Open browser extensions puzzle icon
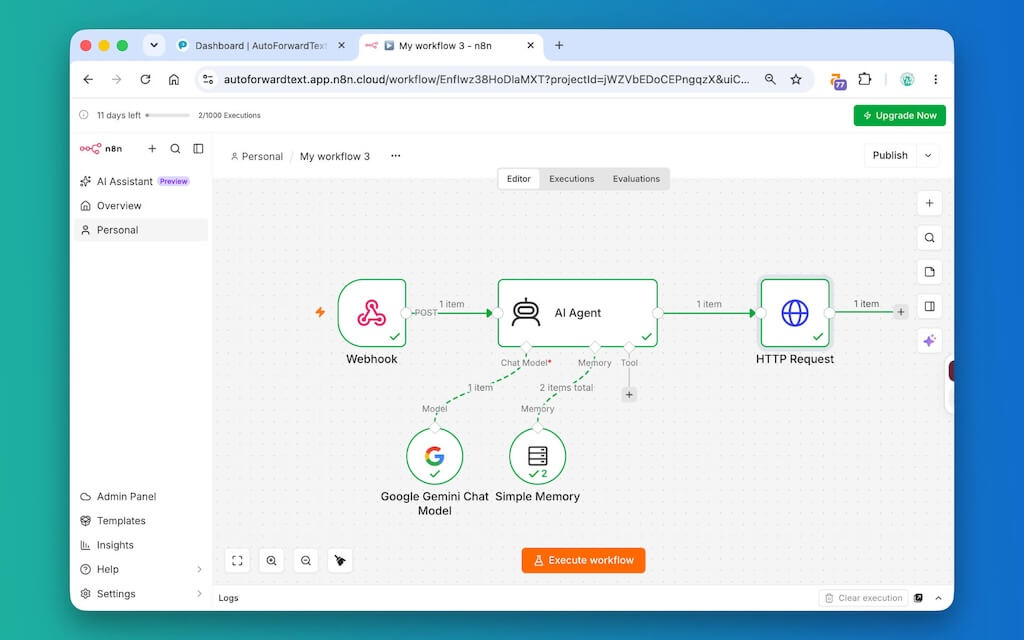The width and height of the screenshot is (1024, 640). tap(865, 79)
